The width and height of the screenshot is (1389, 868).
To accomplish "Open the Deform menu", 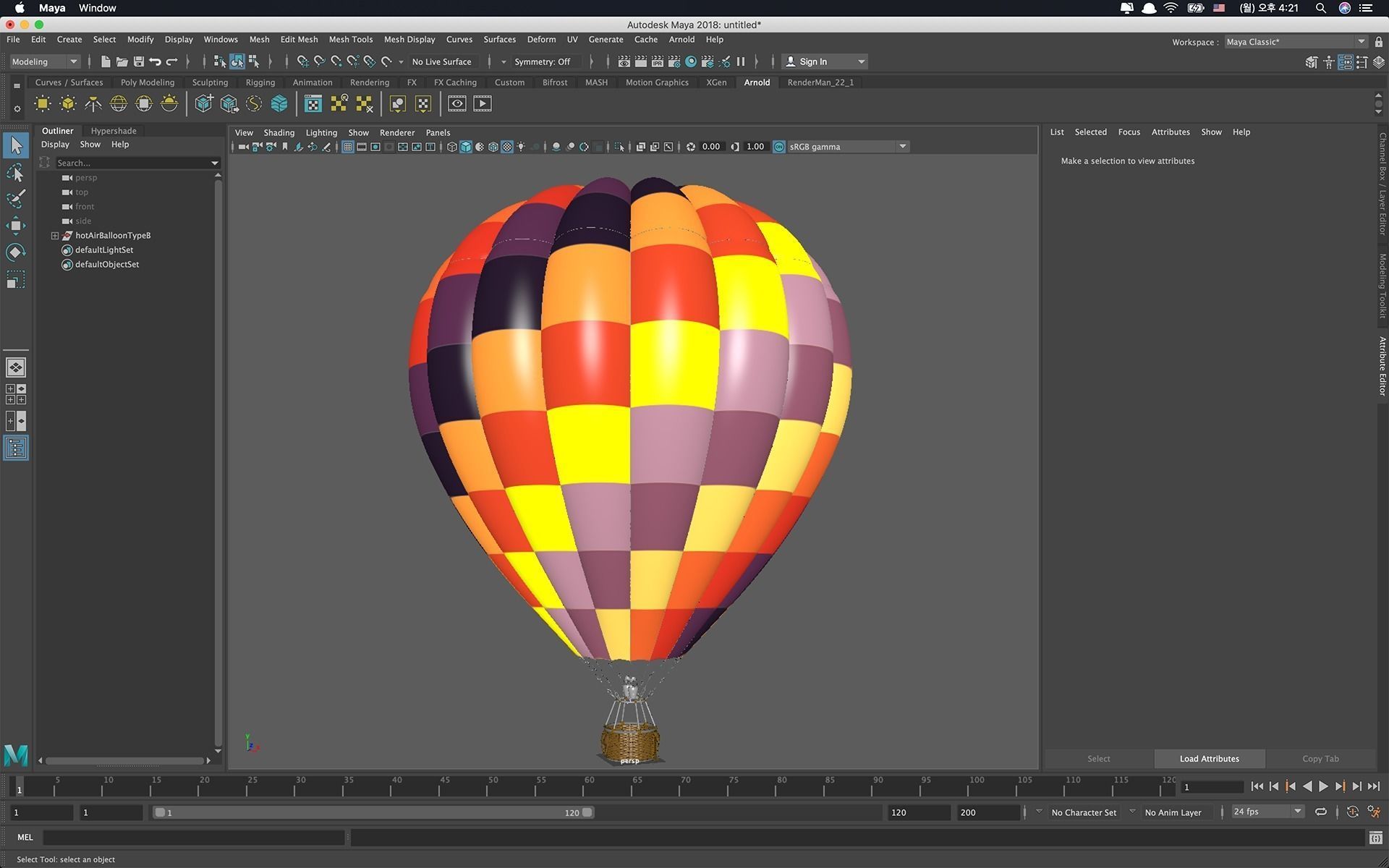I will 541,40.
